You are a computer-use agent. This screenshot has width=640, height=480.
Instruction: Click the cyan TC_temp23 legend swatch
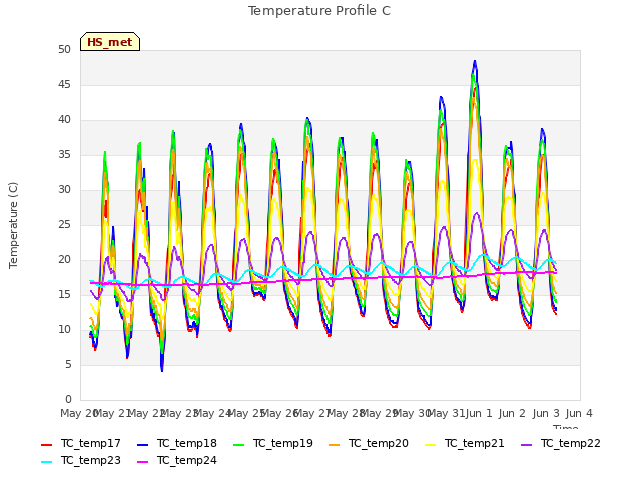(47, 462)
